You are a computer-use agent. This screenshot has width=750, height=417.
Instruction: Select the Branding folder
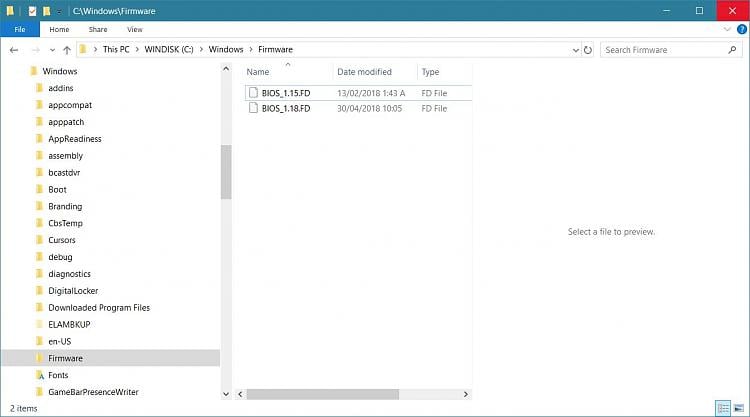point(65,207)
